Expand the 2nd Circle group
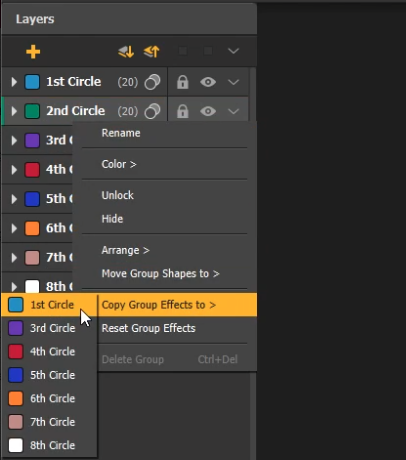Screen dimensions: 406x460 (x=14, y=111)
